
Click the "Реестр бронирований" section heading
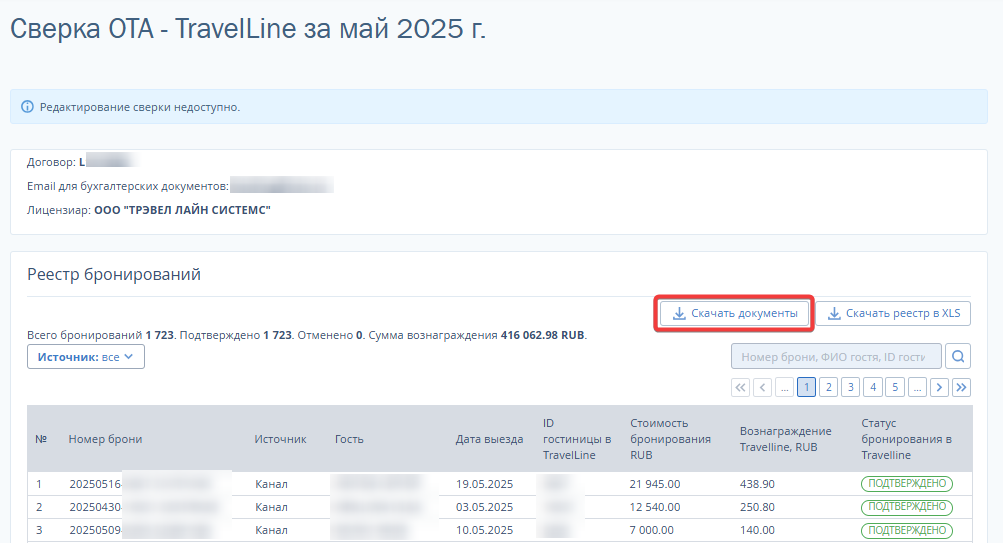coord(114,274)
